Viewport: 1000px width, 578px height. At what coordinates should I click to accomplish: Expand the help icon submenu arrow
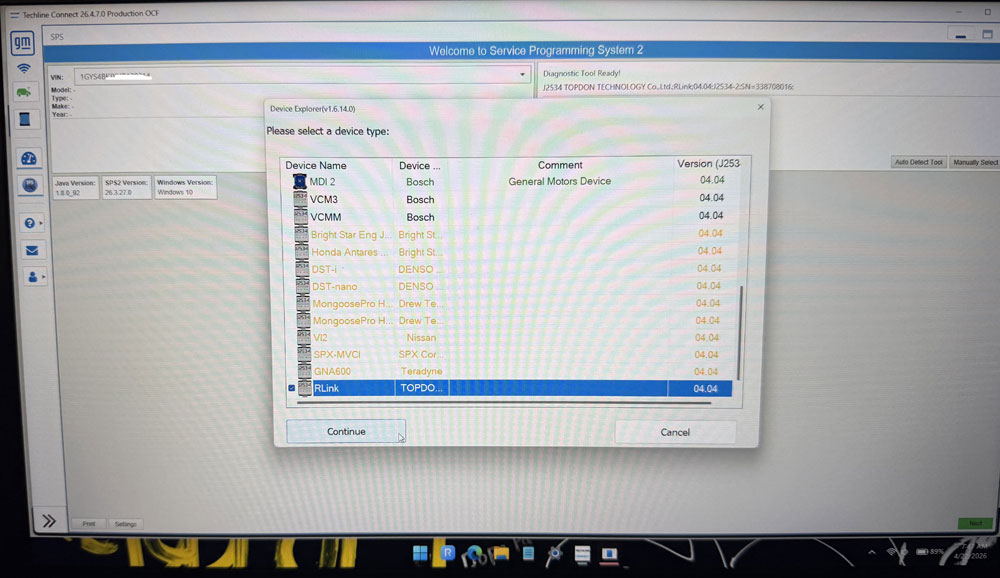[41, 223]
